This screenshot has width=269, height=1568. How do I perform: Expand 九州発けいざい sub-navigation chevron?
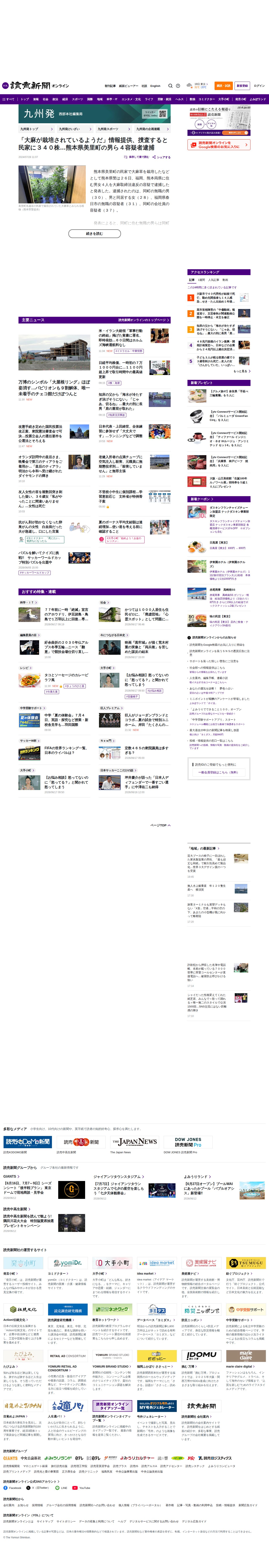[x=91, y=129]
